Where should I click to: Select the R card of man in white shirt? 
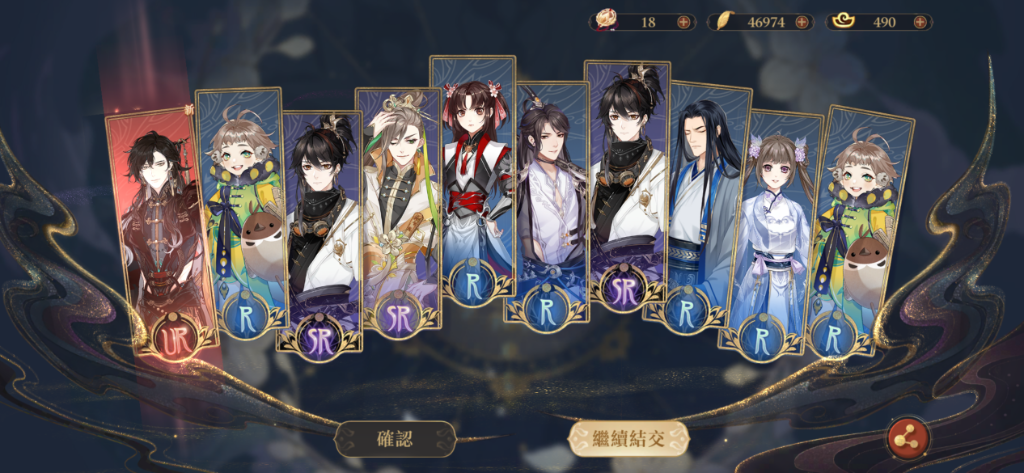[547, 201]
